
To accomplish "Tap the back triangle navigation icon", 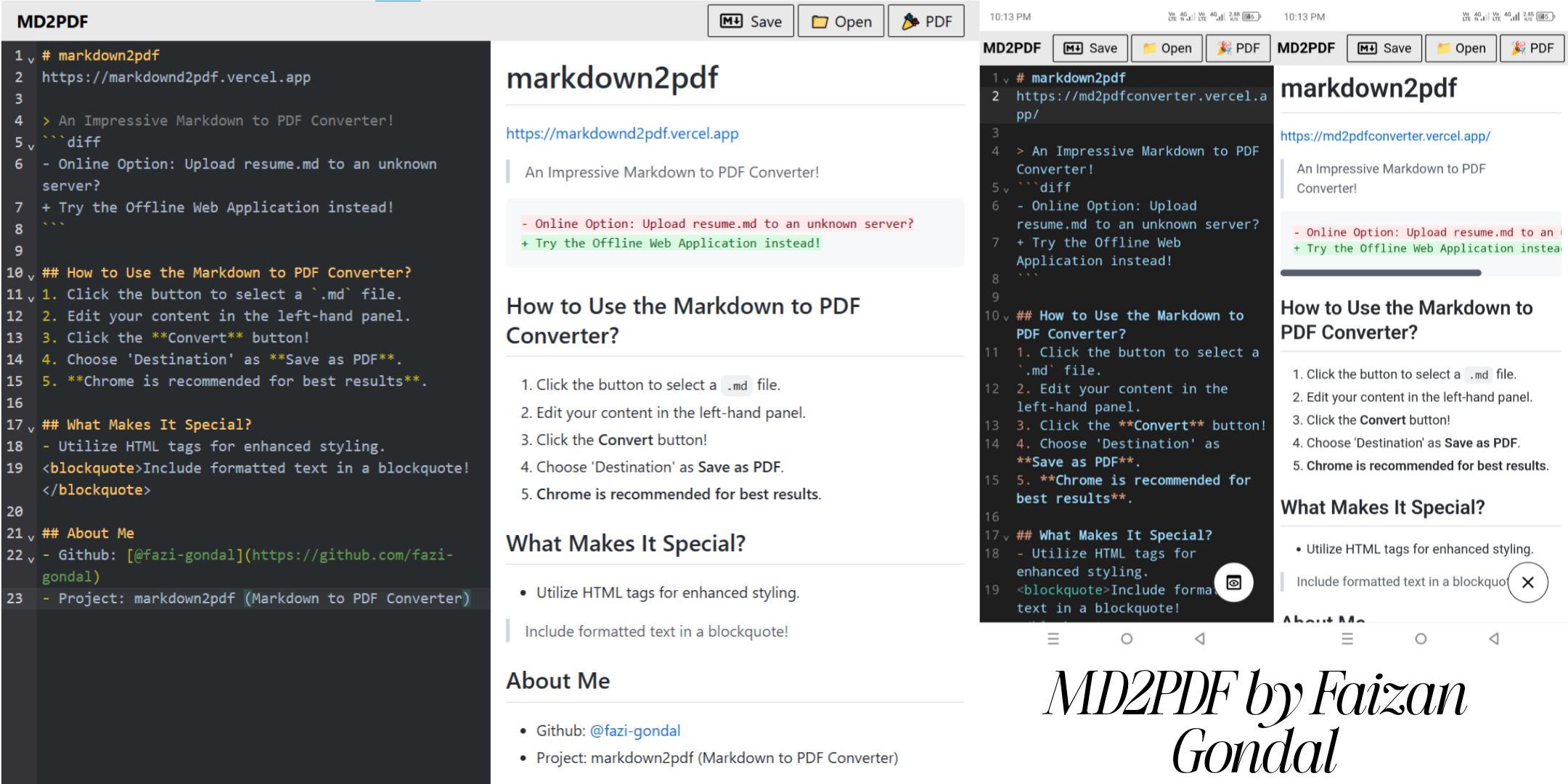I will click(1199, 639).
